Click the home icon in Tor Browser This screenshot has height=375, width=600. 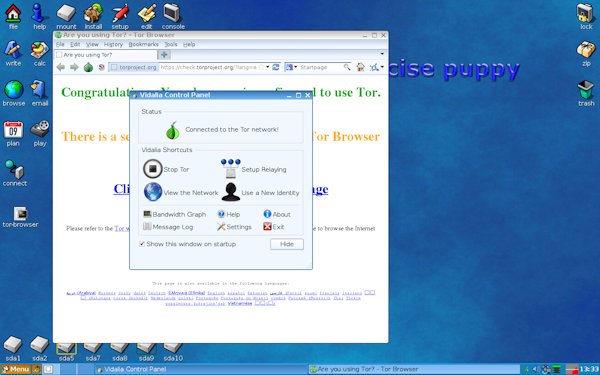pos(360,67)
